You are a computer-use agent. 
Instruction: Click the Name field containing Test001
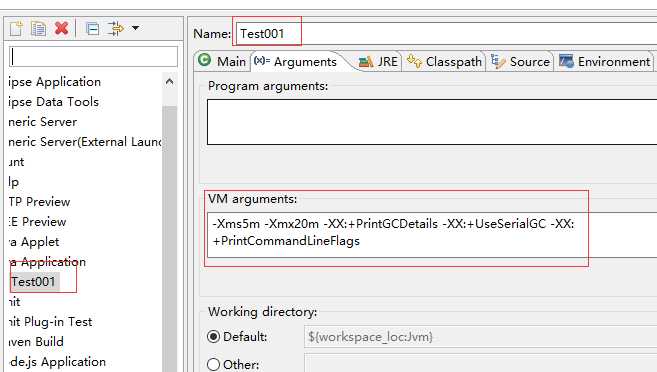pyautogui.click(x=446, y=34)
